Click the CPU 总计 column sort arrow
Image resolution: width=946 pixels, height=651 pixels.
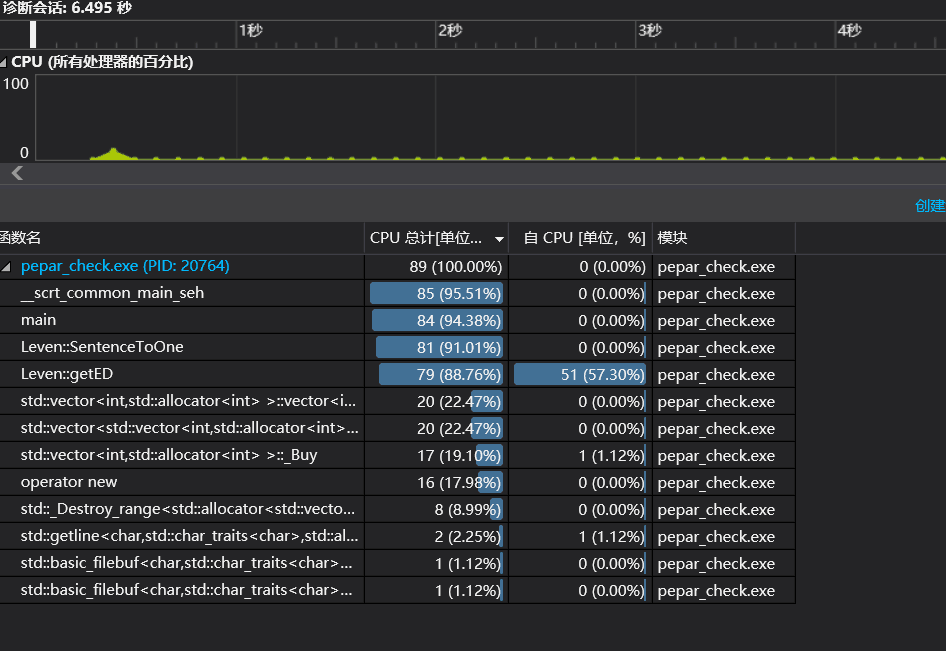500,239
